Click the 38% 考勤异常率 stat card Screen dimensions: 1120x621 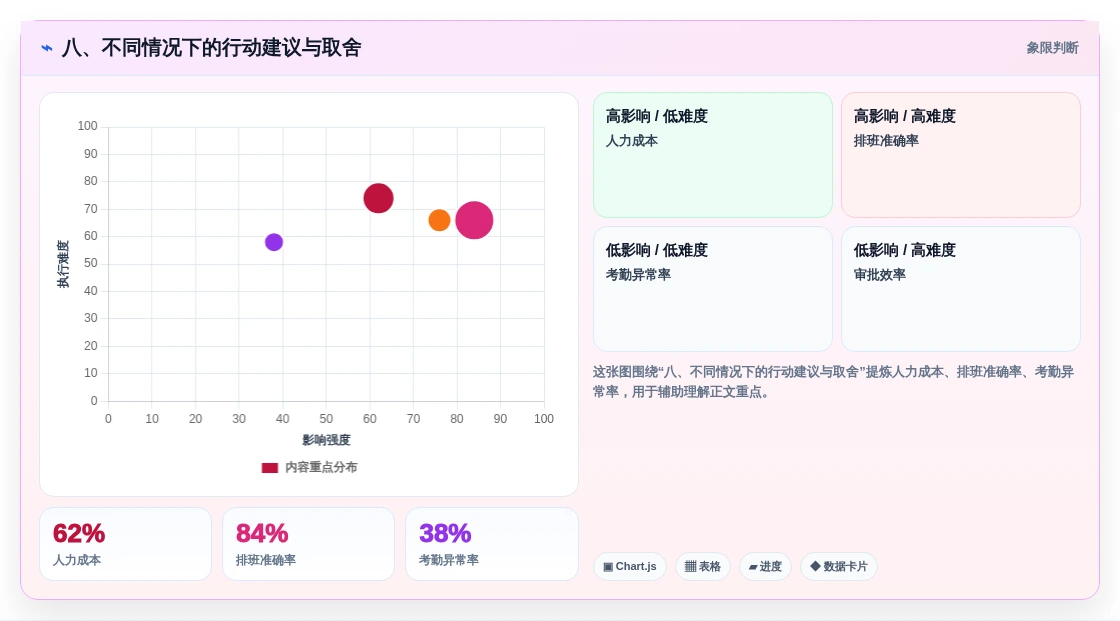click(x=491, y=544)
